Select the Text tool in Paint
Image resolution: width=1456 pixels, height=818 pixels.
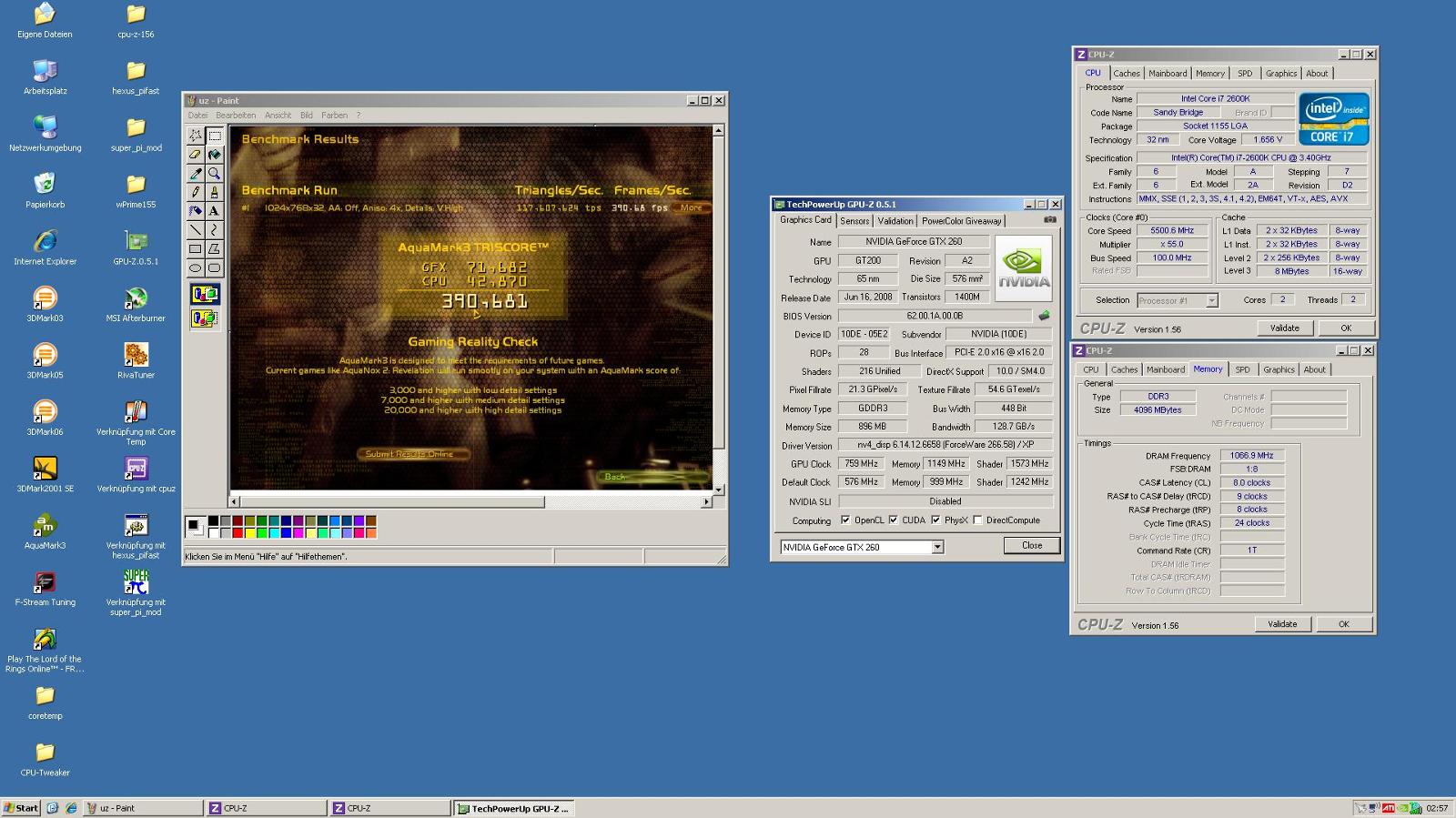click(x=214, y=211)
